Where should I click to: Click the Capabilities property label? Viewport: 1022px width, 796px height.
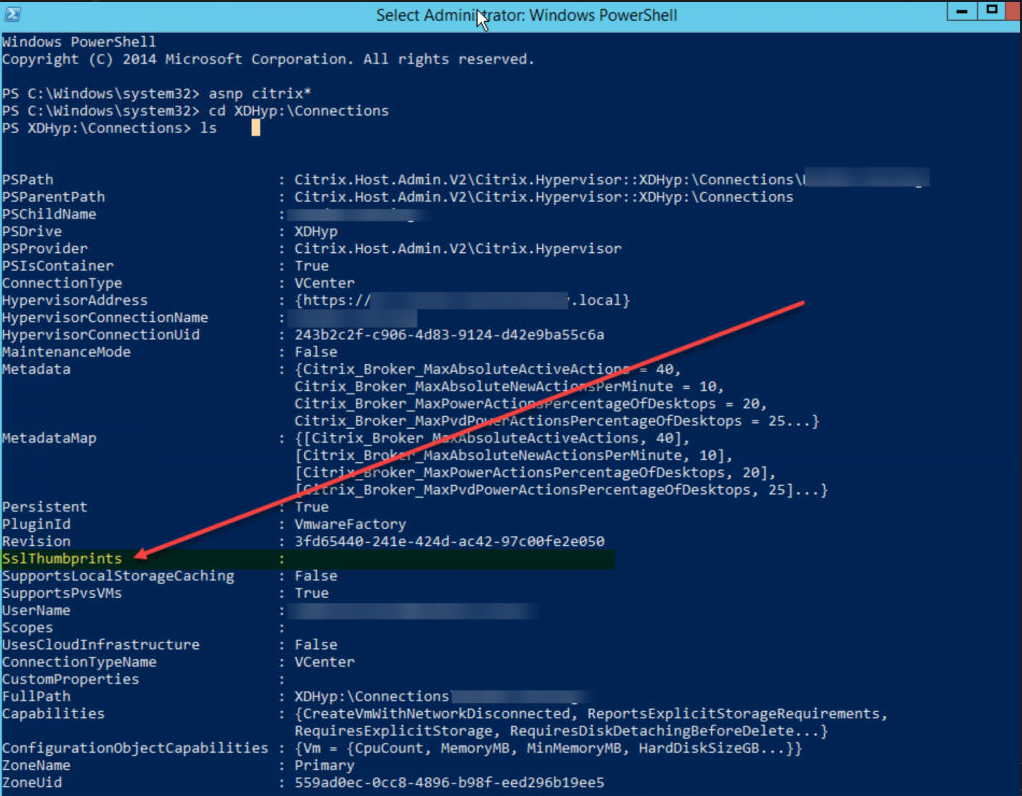point(53,714)
